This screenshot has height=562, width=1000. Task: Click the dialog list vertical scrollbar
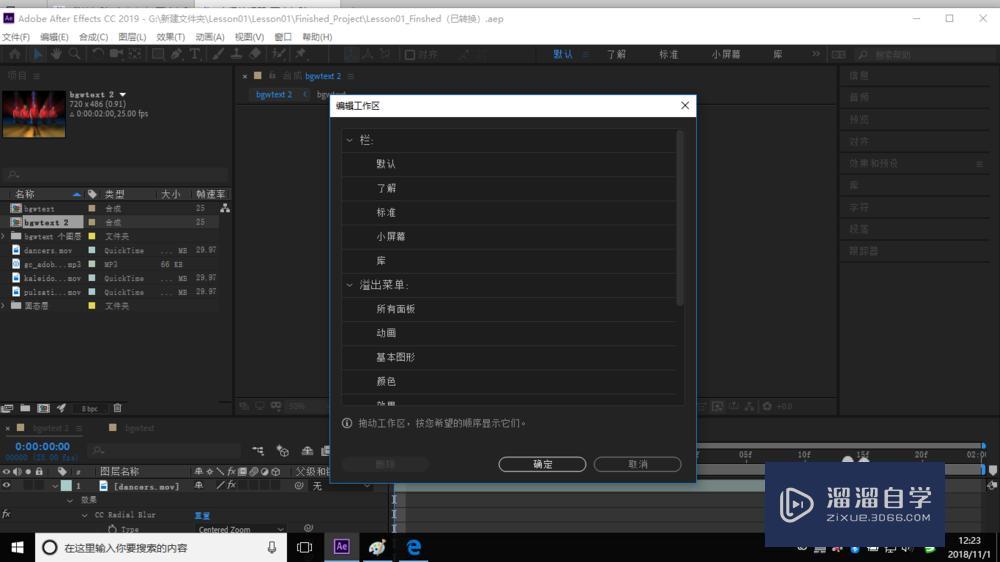pyautogui.click(x=680, y=218)
